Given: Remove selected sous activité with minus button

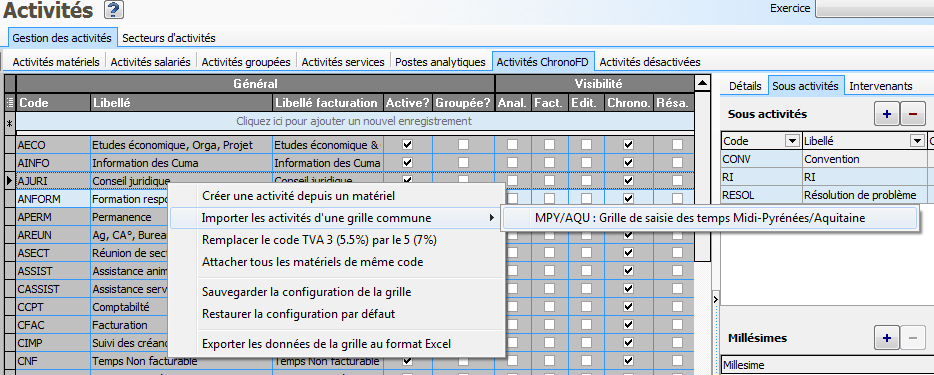Looking at the screenshot, I should tap(913, 114).
